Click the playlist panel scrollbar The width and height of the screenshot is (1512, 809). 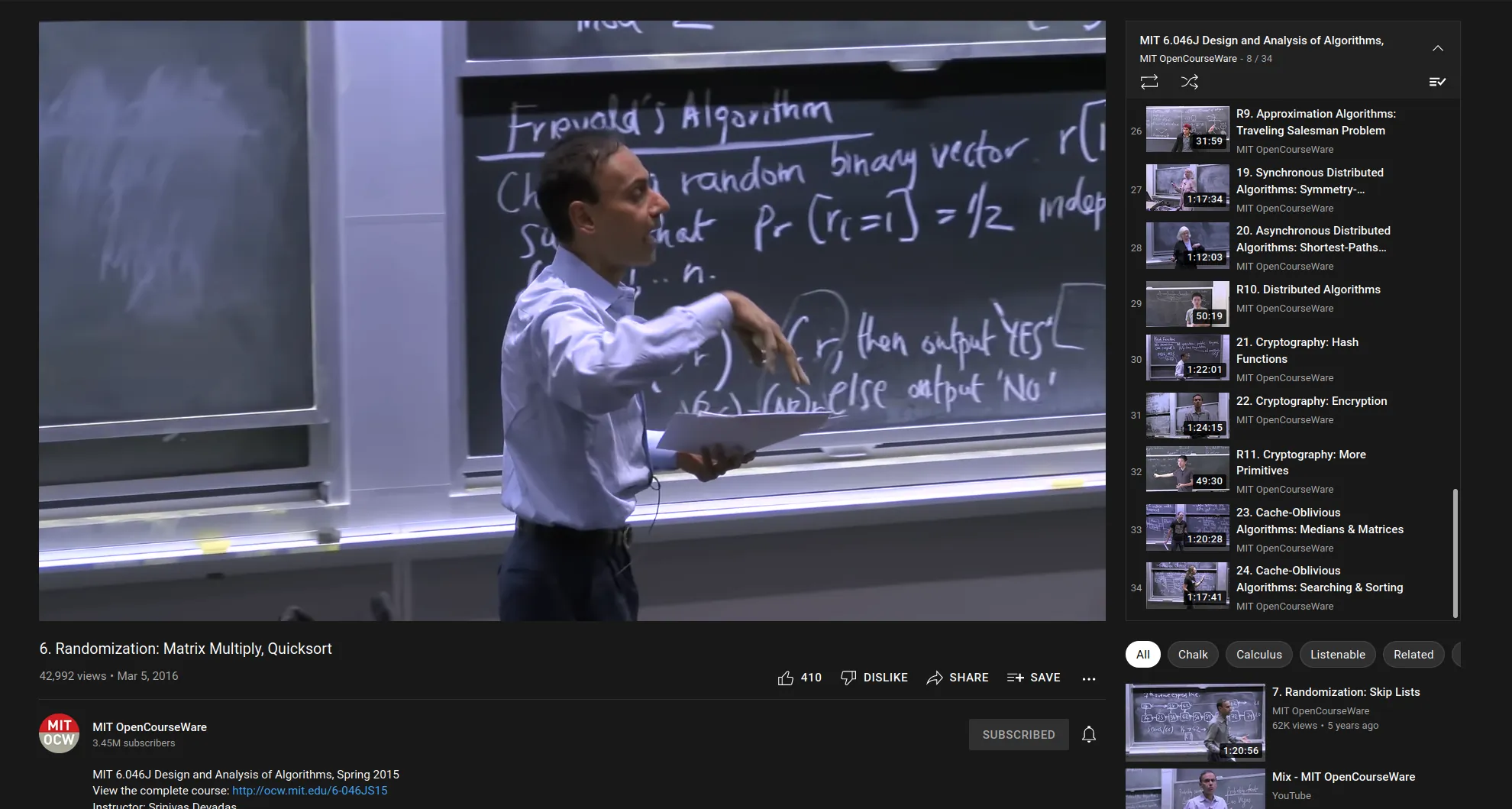(x=1455, y=550)
